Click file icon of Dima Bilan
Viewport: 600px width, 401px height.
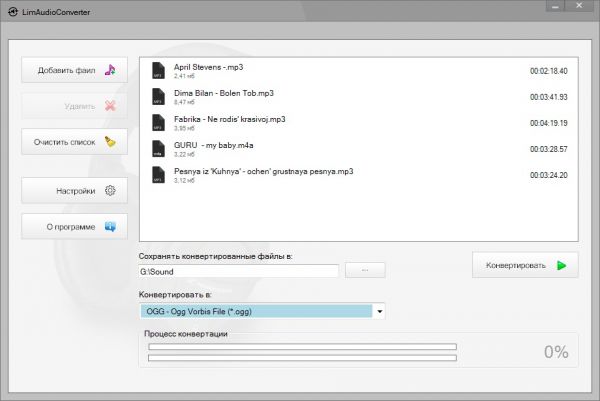tap(158, 97)
